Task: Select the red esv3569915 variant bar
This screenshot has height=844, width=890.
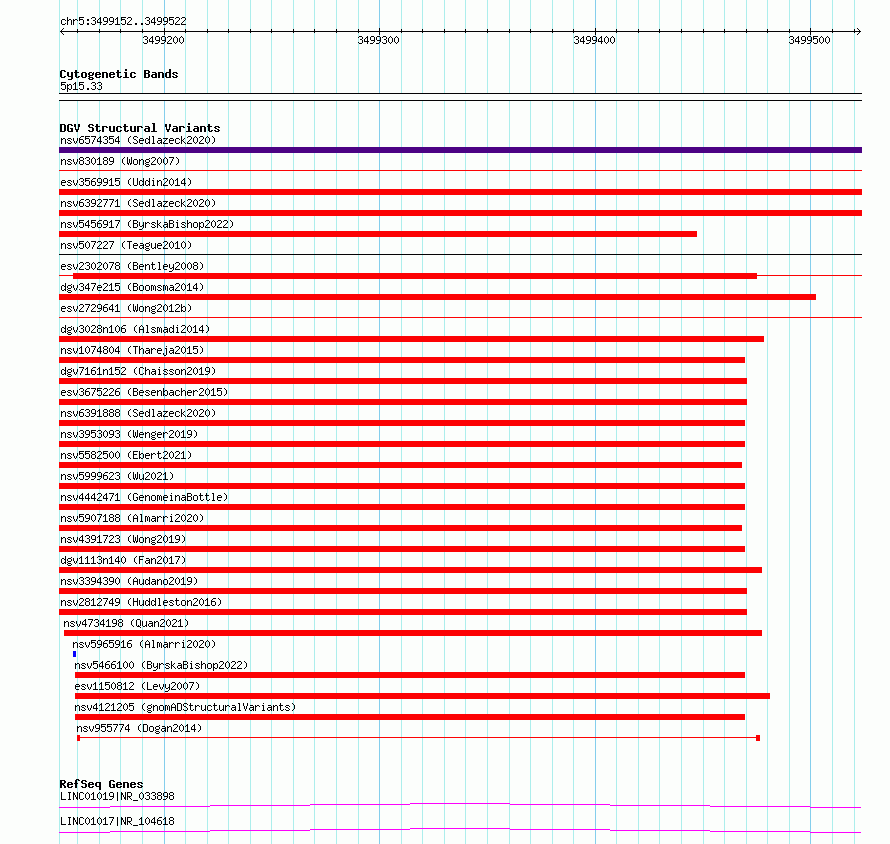Action: coord(460,192)
